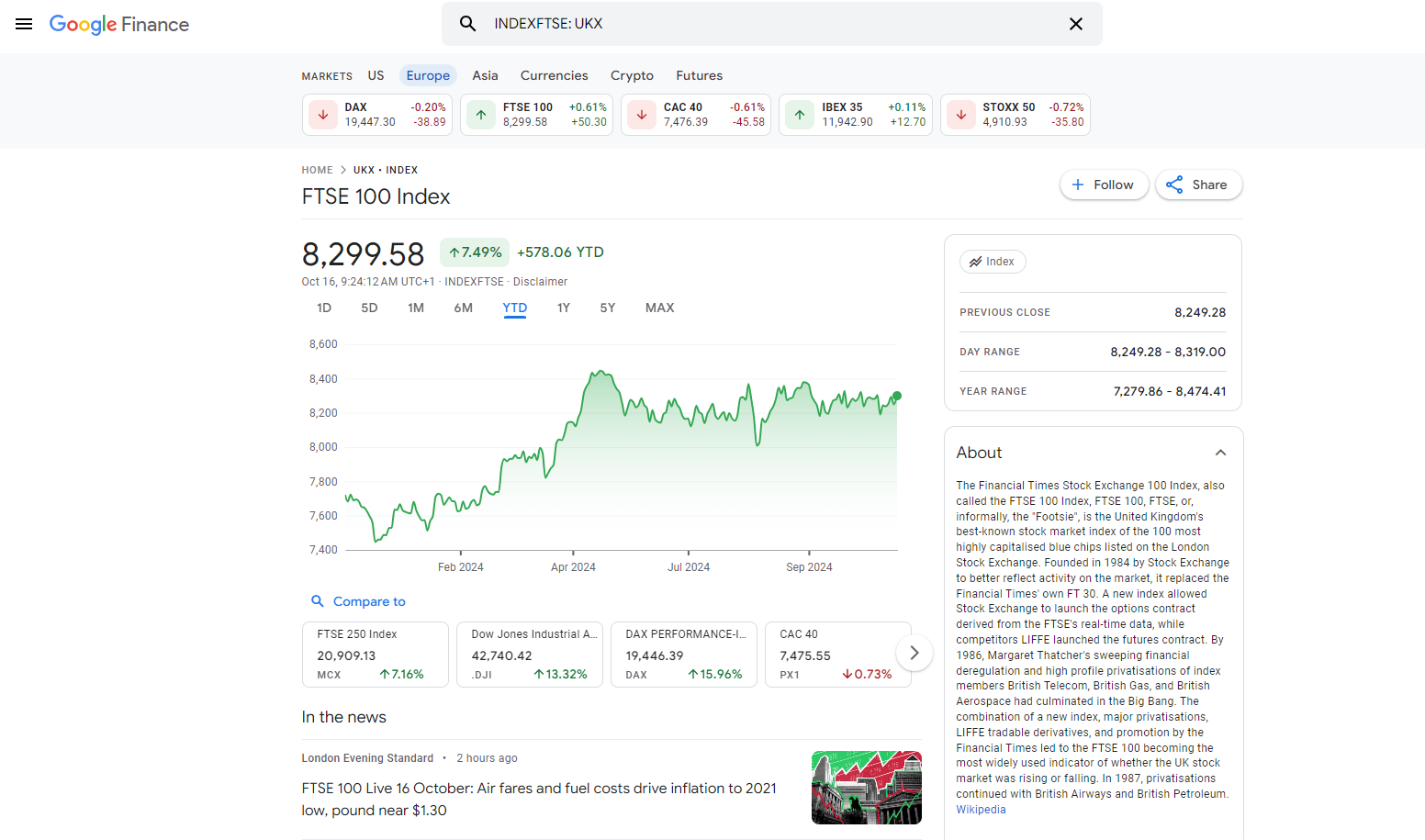Open the IBEX 35 market chip

click(x=856, y=115)
